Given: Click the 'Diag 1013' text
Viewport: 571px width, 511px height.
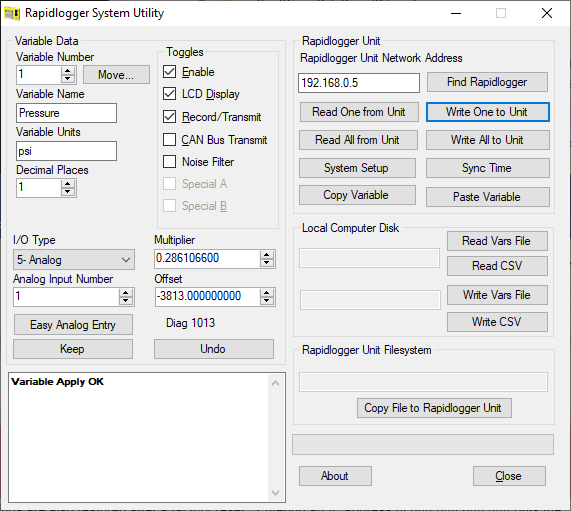Looking at the screenshot, I should 190,323.
